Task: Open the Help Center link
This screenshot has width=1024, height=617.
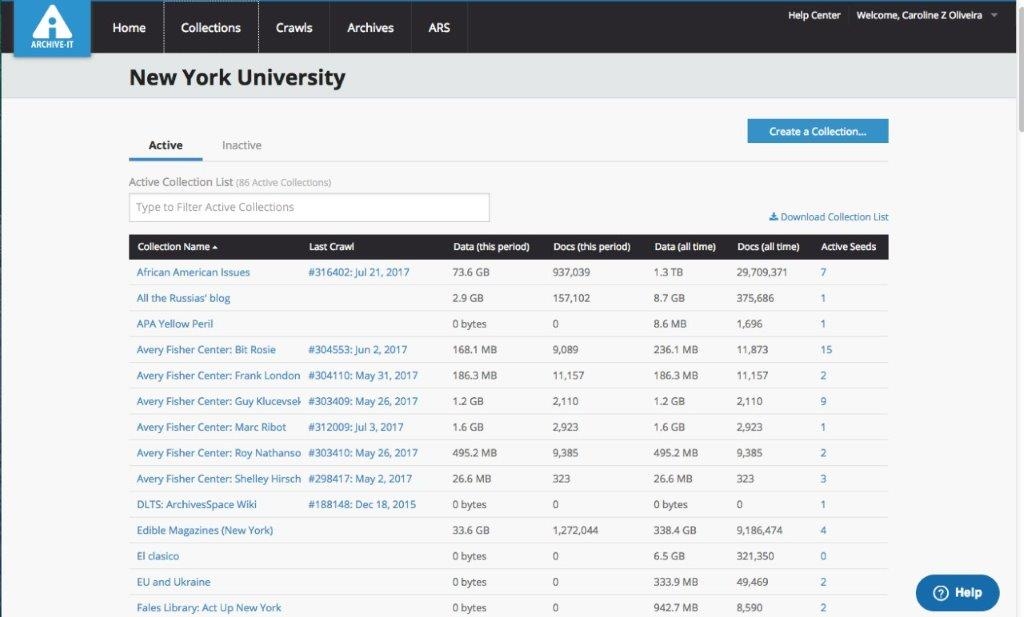Action: (x=814, y=16)
